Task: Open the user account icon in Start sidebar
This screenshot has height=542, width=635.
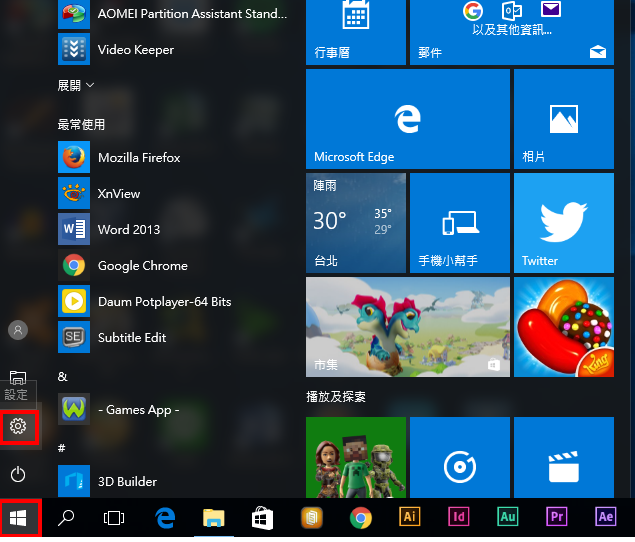Action: [18, 330]
